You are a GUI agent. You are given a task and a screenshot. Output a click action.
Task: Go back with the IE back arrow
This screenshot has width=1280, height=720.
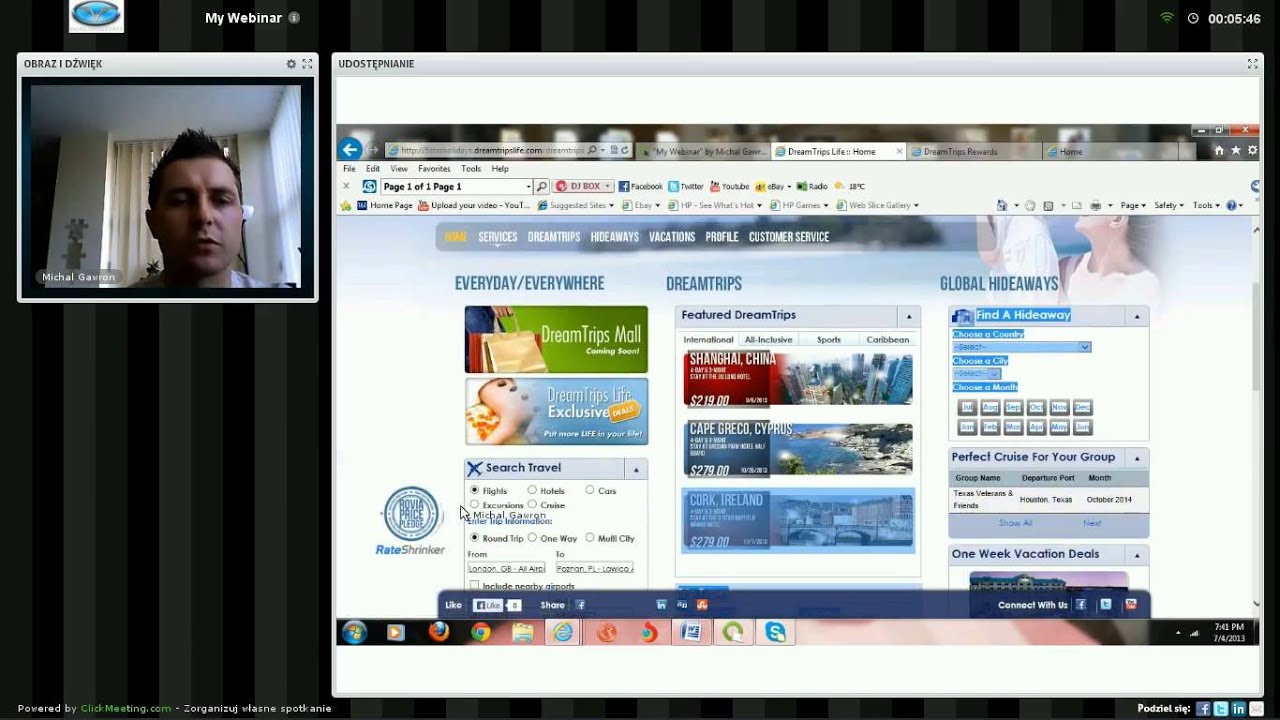[349, 150]
